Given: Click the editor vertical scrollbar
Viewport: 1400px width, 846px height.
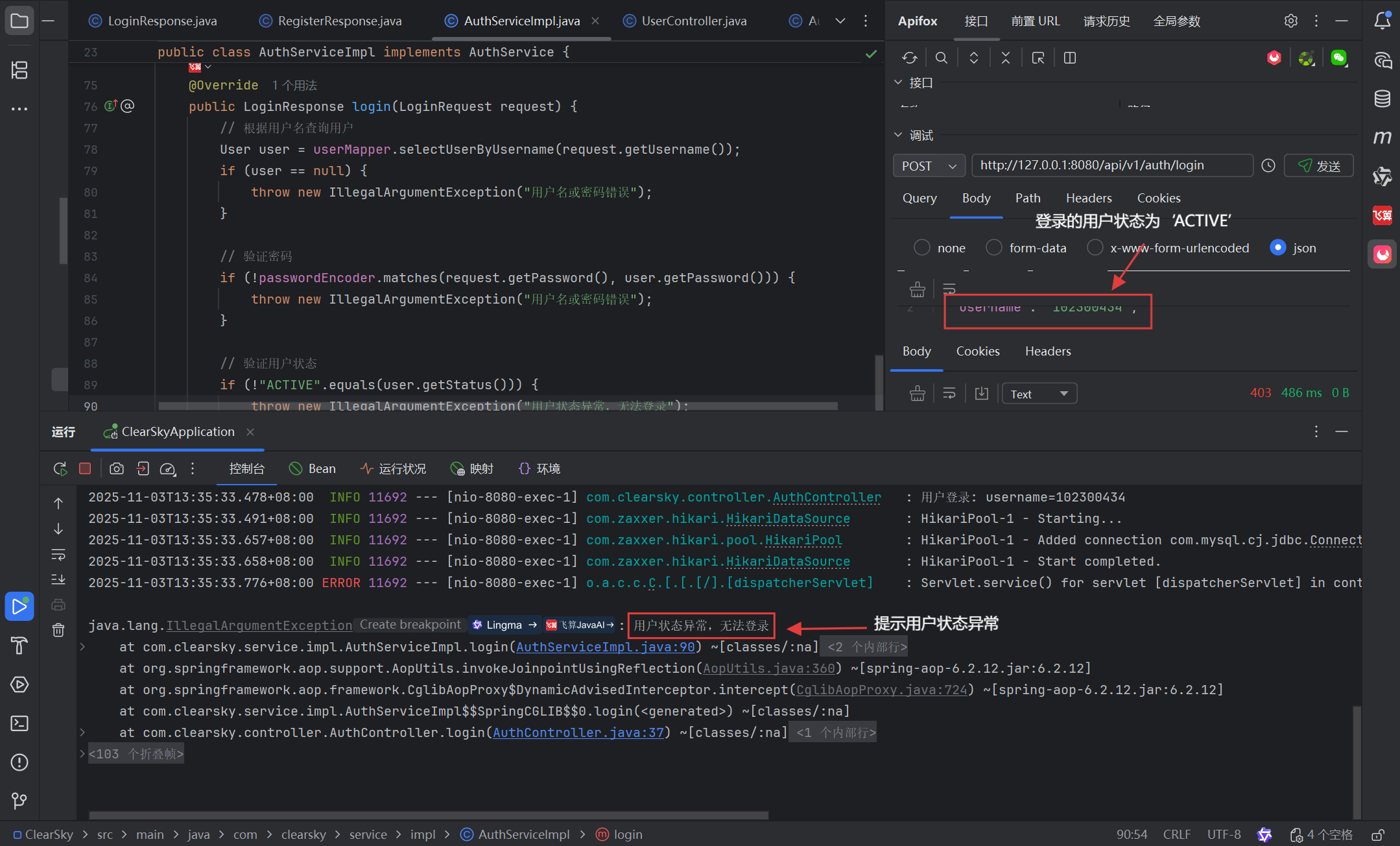Looking at the screenshot, I should [879, 383].
